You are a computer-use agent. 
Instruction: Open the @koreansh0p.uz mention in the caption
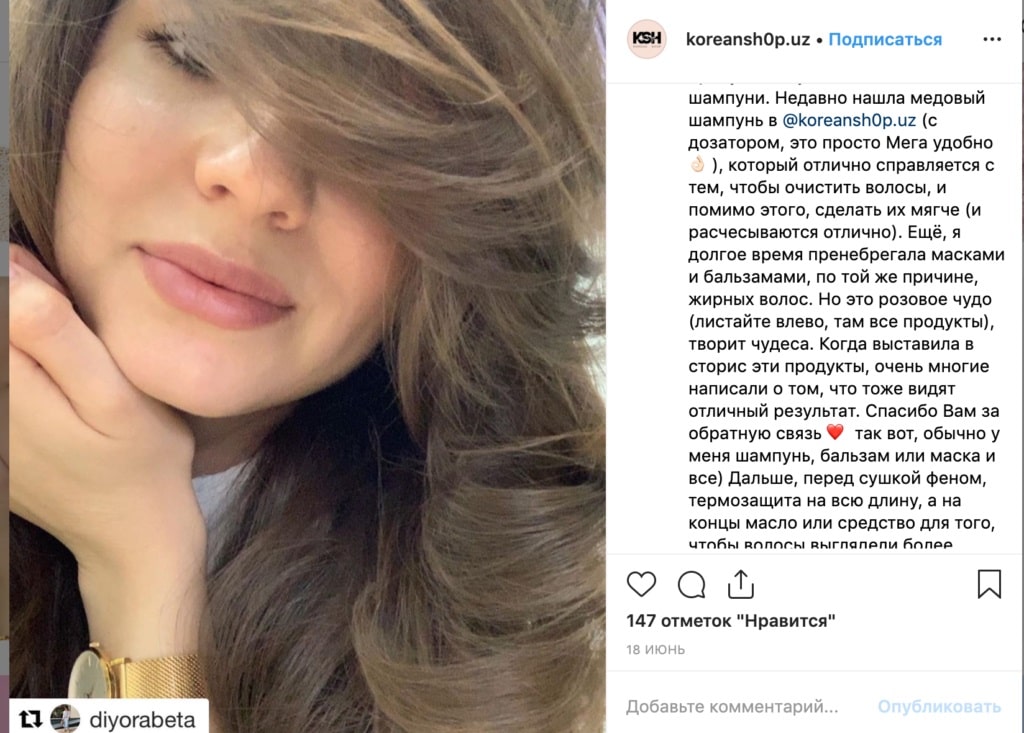coord(848,120)
